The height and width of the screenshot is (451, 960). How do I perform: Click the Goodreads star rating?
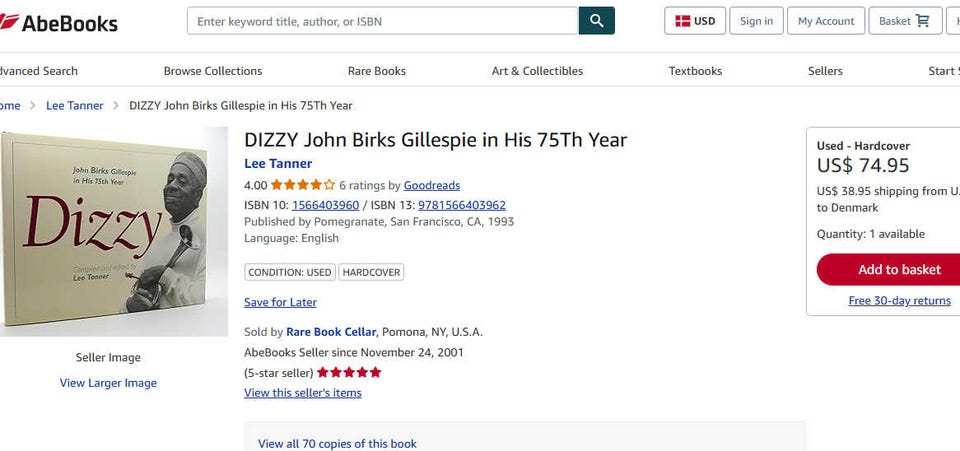[302, 185]
